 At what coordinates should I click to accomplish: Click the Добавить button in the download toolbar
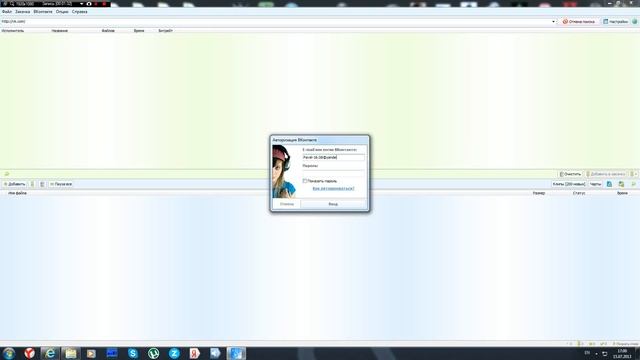tap(15, 184)
